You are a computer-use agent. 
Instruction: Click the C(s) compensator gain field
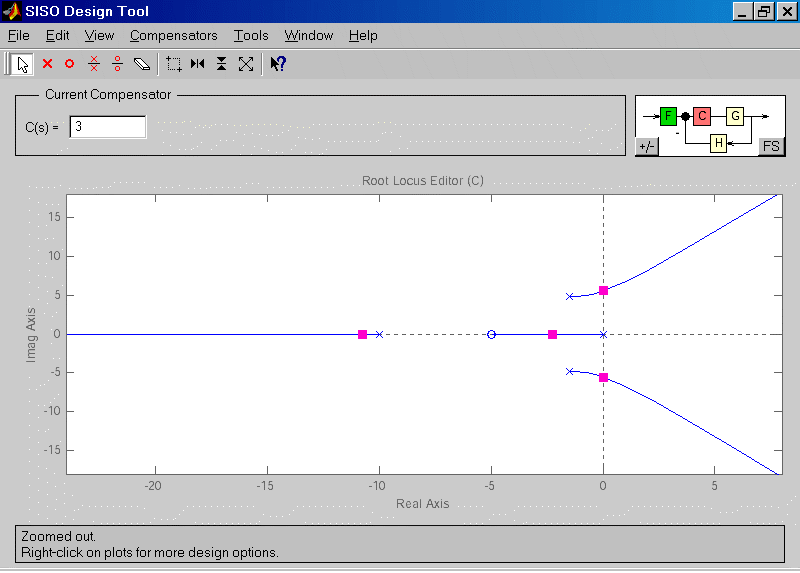click(108, 127)
